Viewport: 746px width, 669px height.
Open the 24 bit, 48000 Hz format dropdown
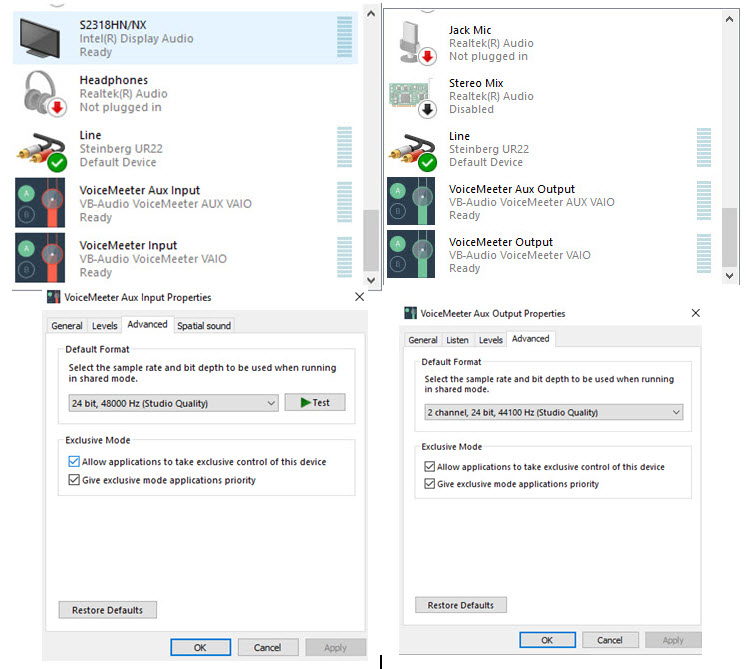tap(173, 403)
